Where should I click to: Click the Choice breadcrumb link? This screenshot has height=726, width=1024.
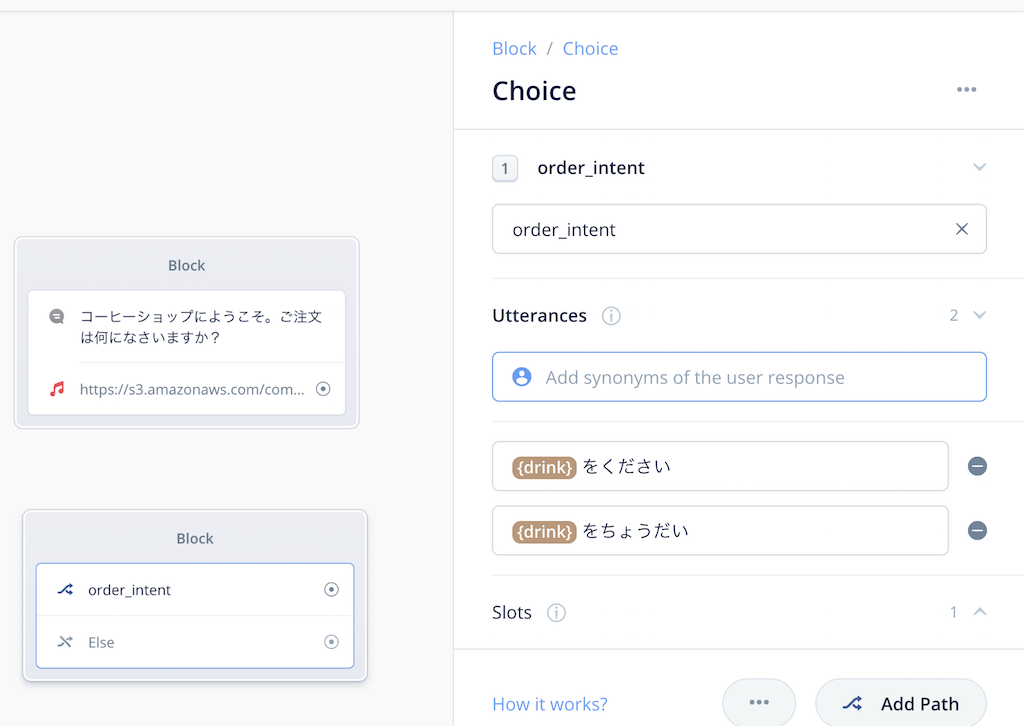[590, 48]
